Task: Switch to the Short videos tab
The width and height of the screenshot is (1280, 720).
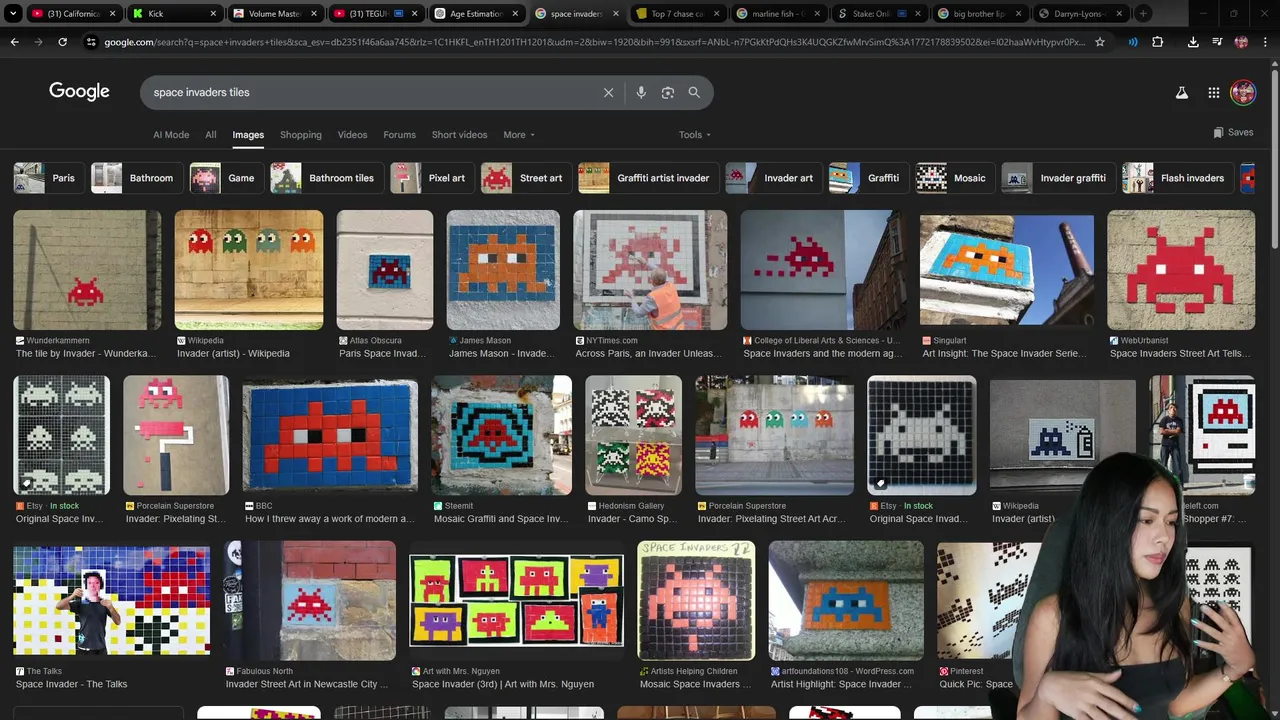Action: (x=459, y=135)
